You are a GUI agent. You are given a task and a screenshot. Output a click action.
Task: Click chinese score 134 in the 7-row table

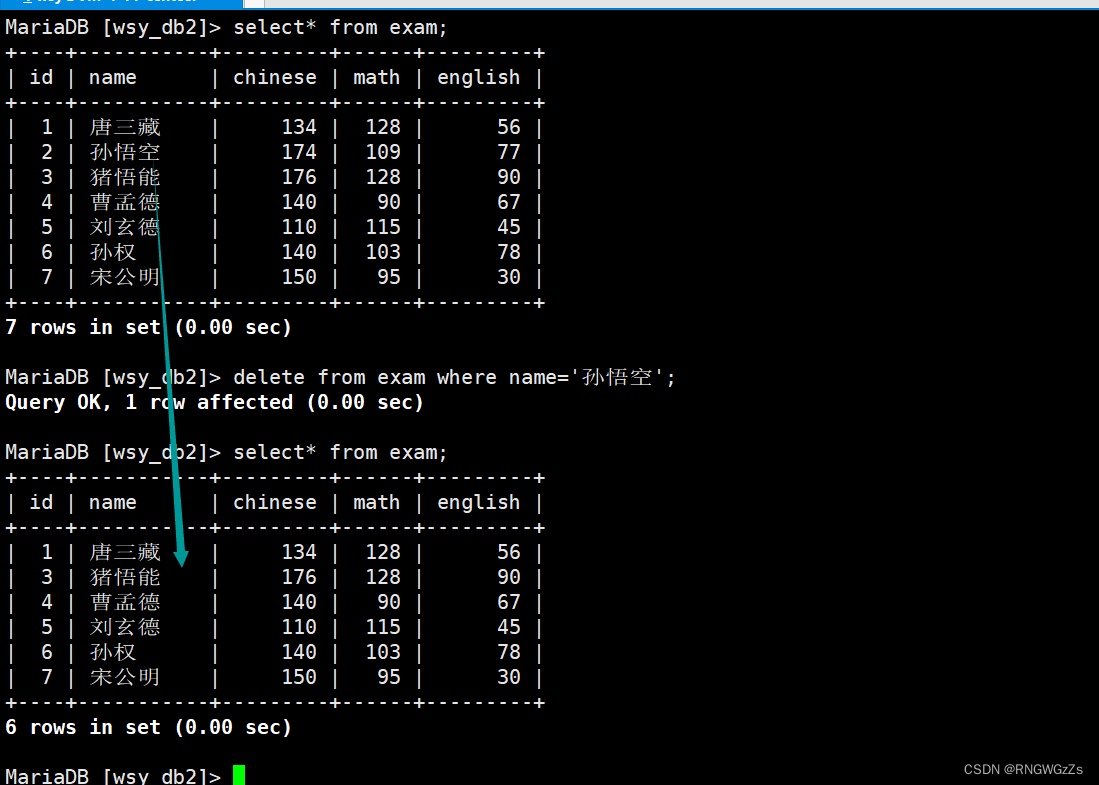tap(299, 127)
